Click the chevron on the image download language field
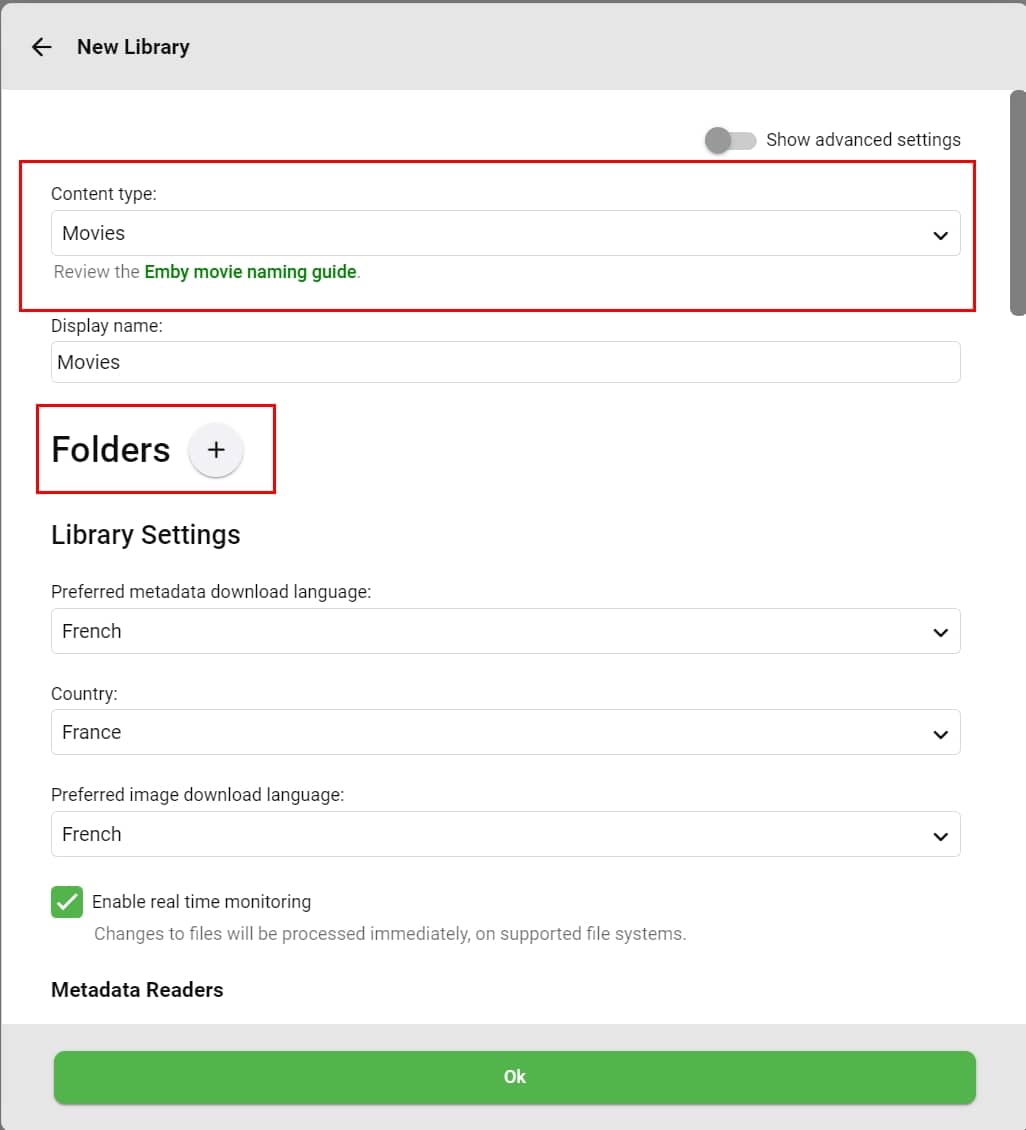The width and height of the screenshot is (1026, 1130). [940, 836]
